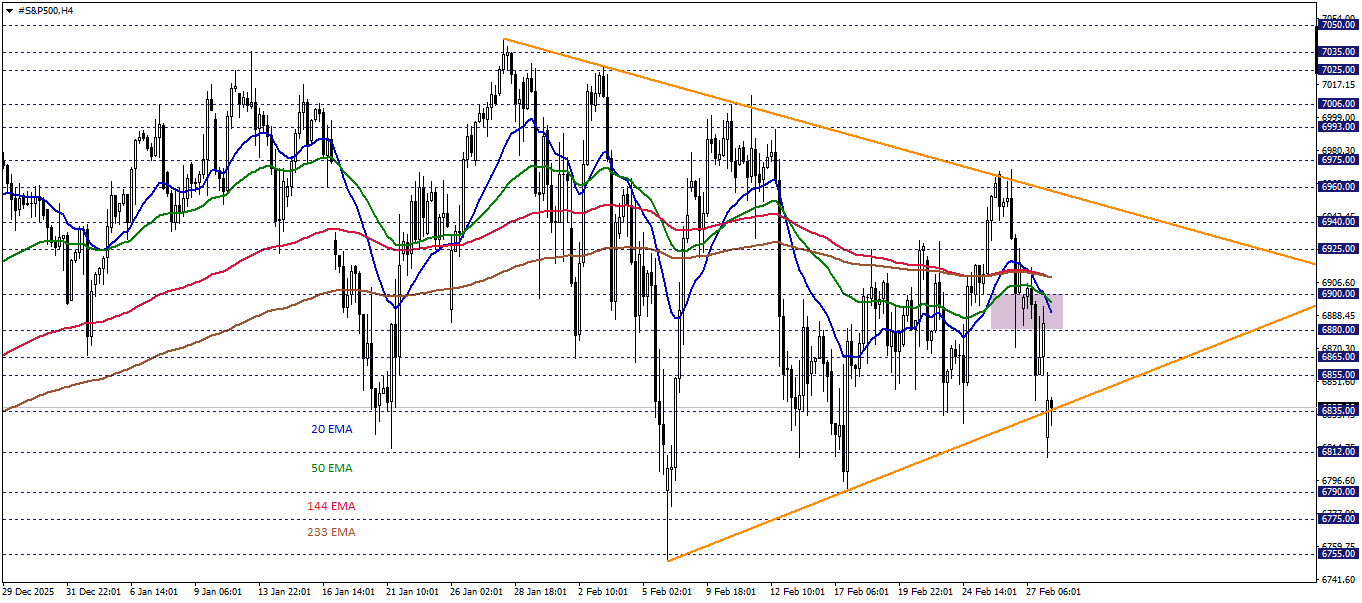Expand the #S&P500,H4 symbol dropdown arrow
Viewport: 1362px width, 603px height.
tap(9, 10)
